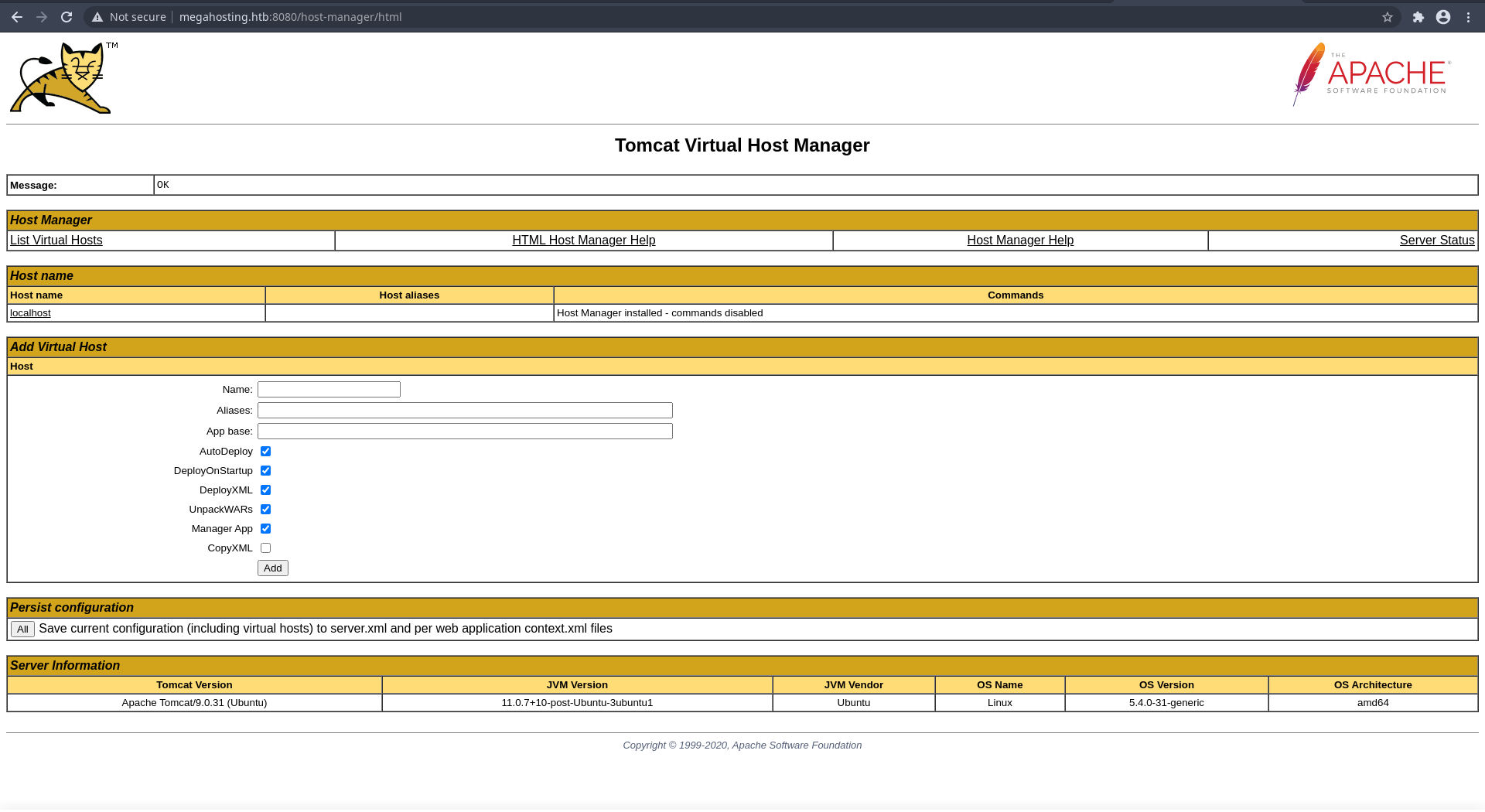Viewport: 1485px width, 812px height.
Task: Click the Apache Software Foundation logo
Action: pos(1372,74)
